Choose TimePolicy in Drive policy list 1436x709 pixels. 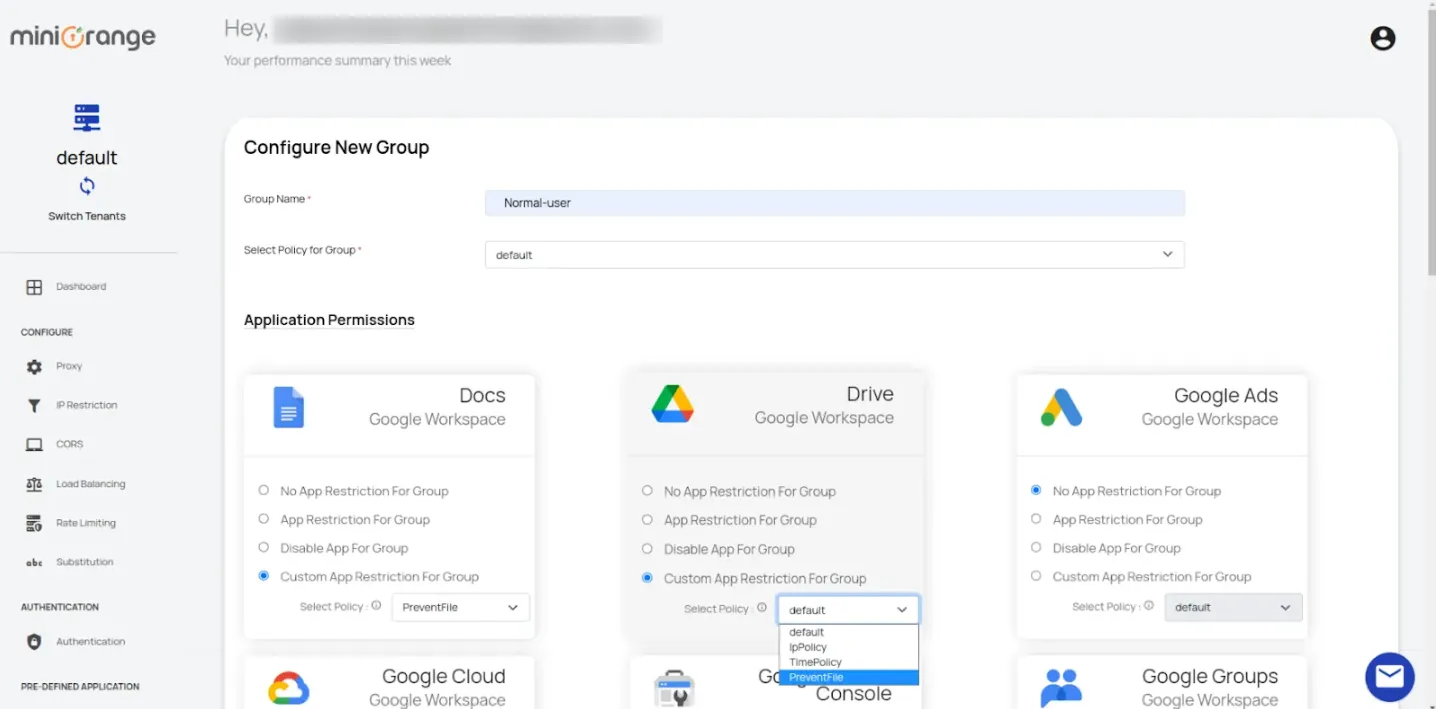pyautogui.click(x=848, y=662)
